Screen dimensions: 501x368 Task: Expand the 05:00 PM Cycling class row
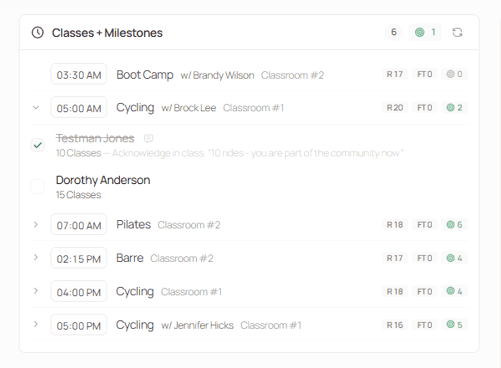click(x=36, y=324)
